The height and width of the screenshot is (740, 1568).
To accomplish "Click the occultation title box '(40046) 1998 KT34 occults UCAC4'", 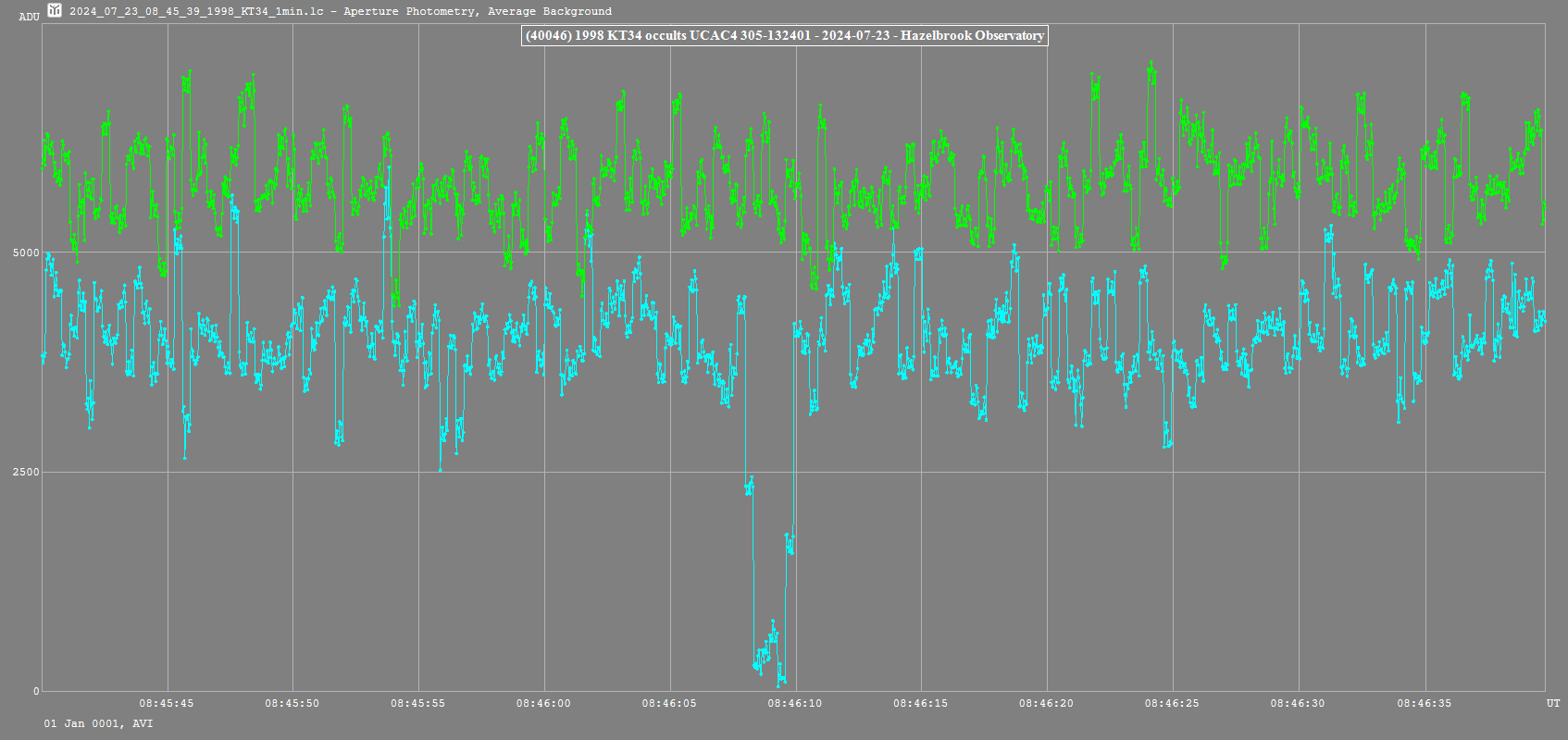I will click(785, 35).
